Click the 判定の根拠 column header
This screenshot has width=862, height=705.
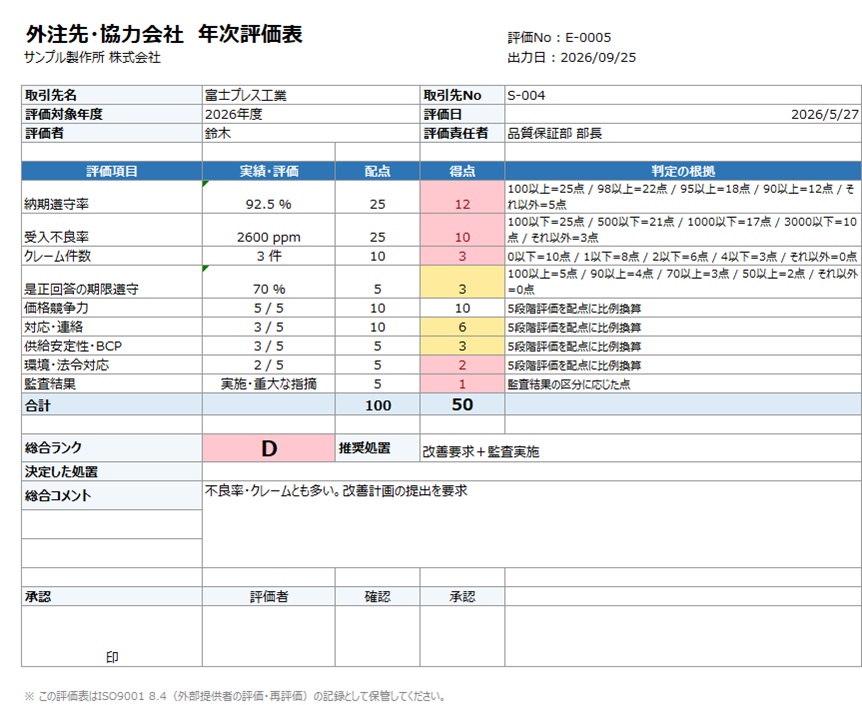pos(683,171)
